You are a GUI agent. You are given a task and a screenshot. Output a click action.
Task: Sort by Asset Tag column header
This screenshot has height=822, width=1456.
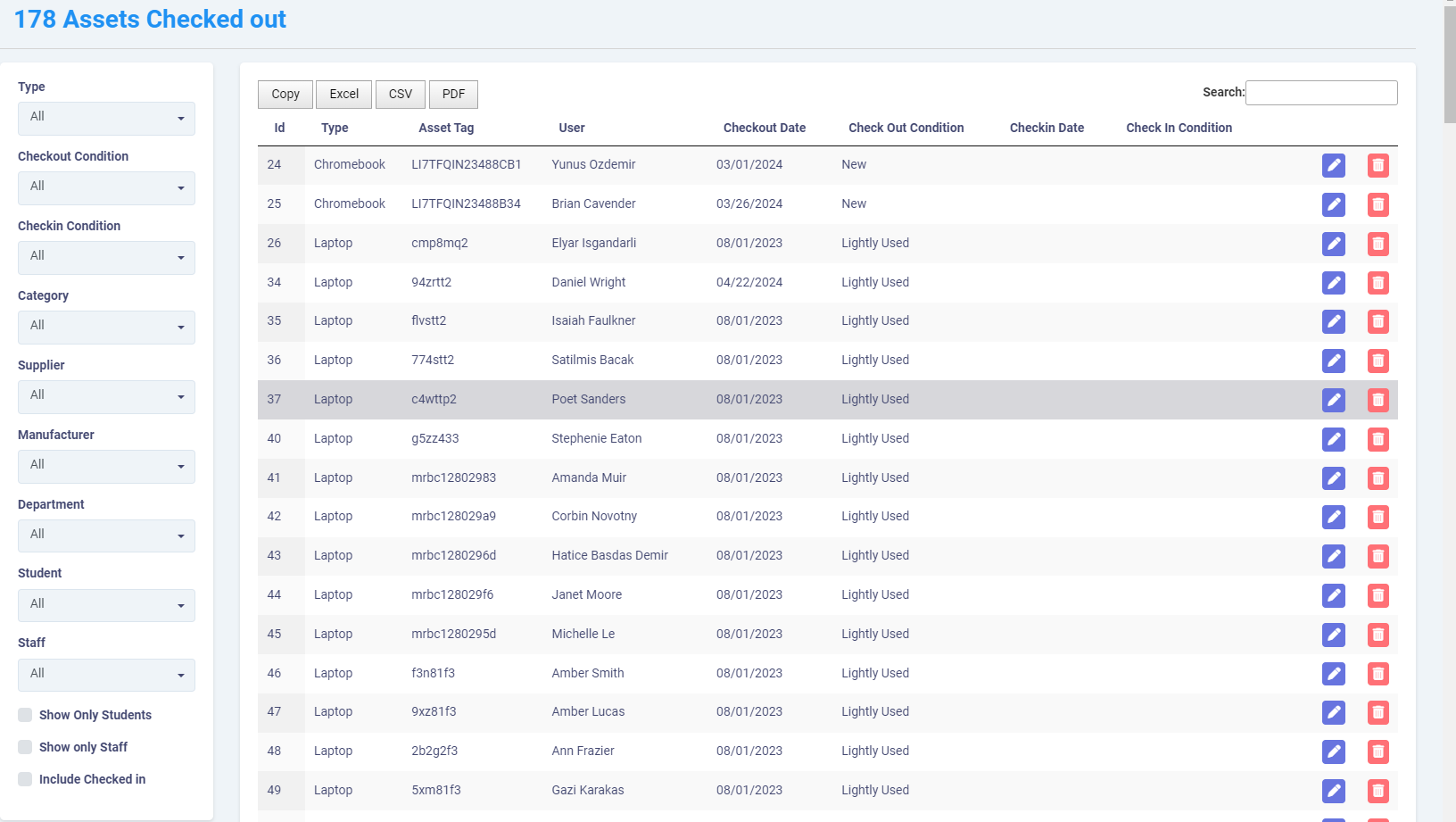(x=446, y=128)
